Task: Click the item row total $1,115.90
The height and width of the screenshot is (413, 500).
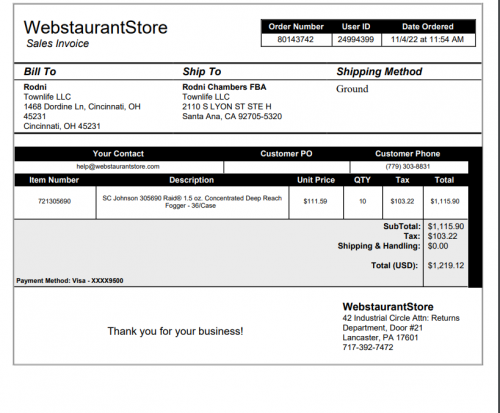Action: 445,201
